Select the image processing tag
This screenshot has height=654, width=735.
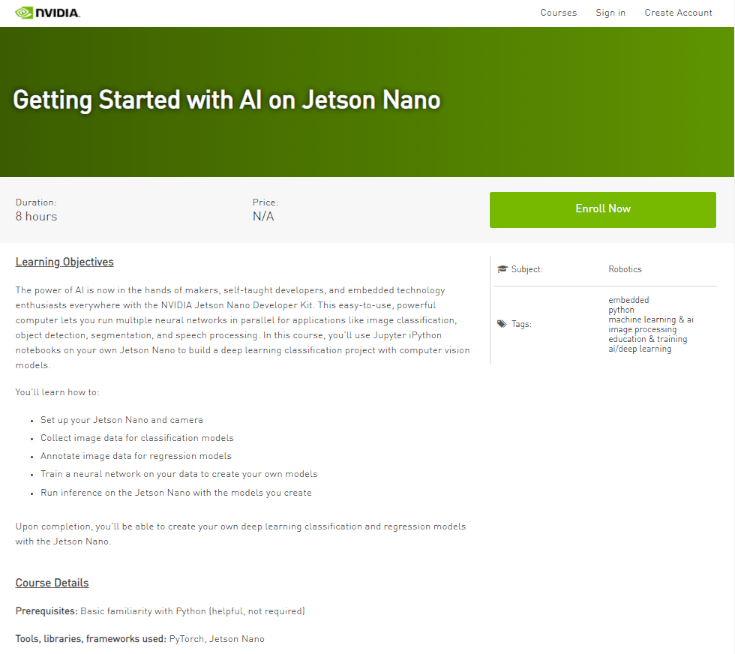[x=642, y=329]
